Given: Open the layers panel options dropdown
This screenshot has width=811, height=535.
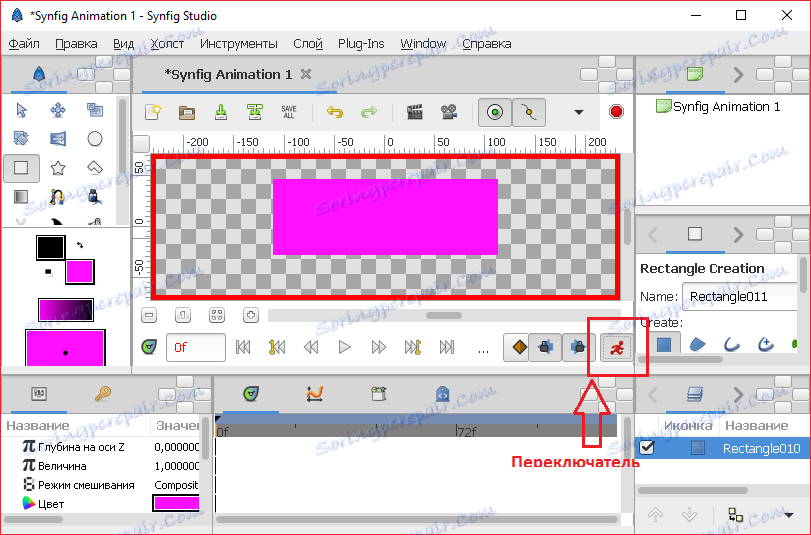Looking at the screenshot, I should coord(789,515).
